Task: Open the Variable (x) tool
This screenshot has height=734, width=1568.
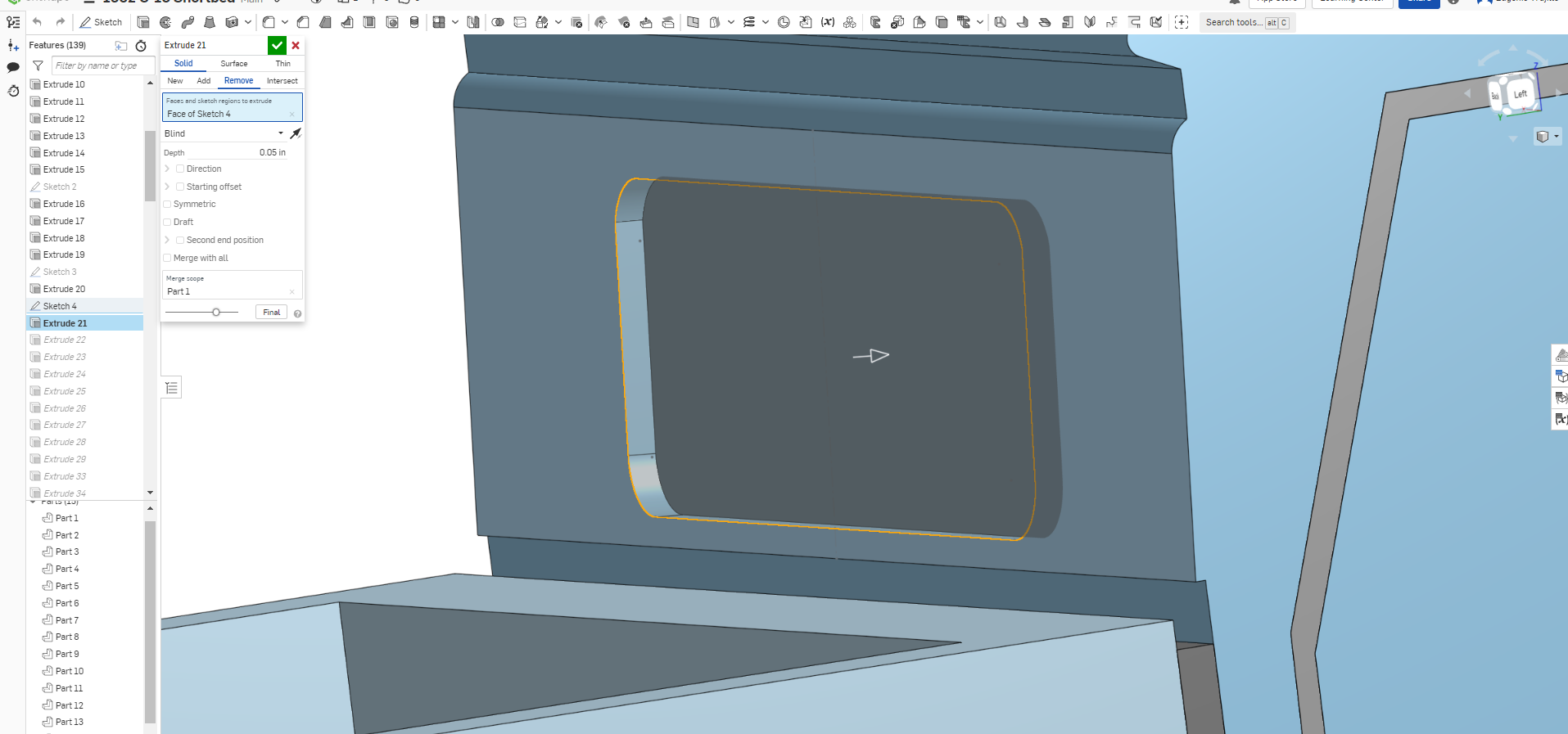Action: pyautogui.click(x=828, y=22)
